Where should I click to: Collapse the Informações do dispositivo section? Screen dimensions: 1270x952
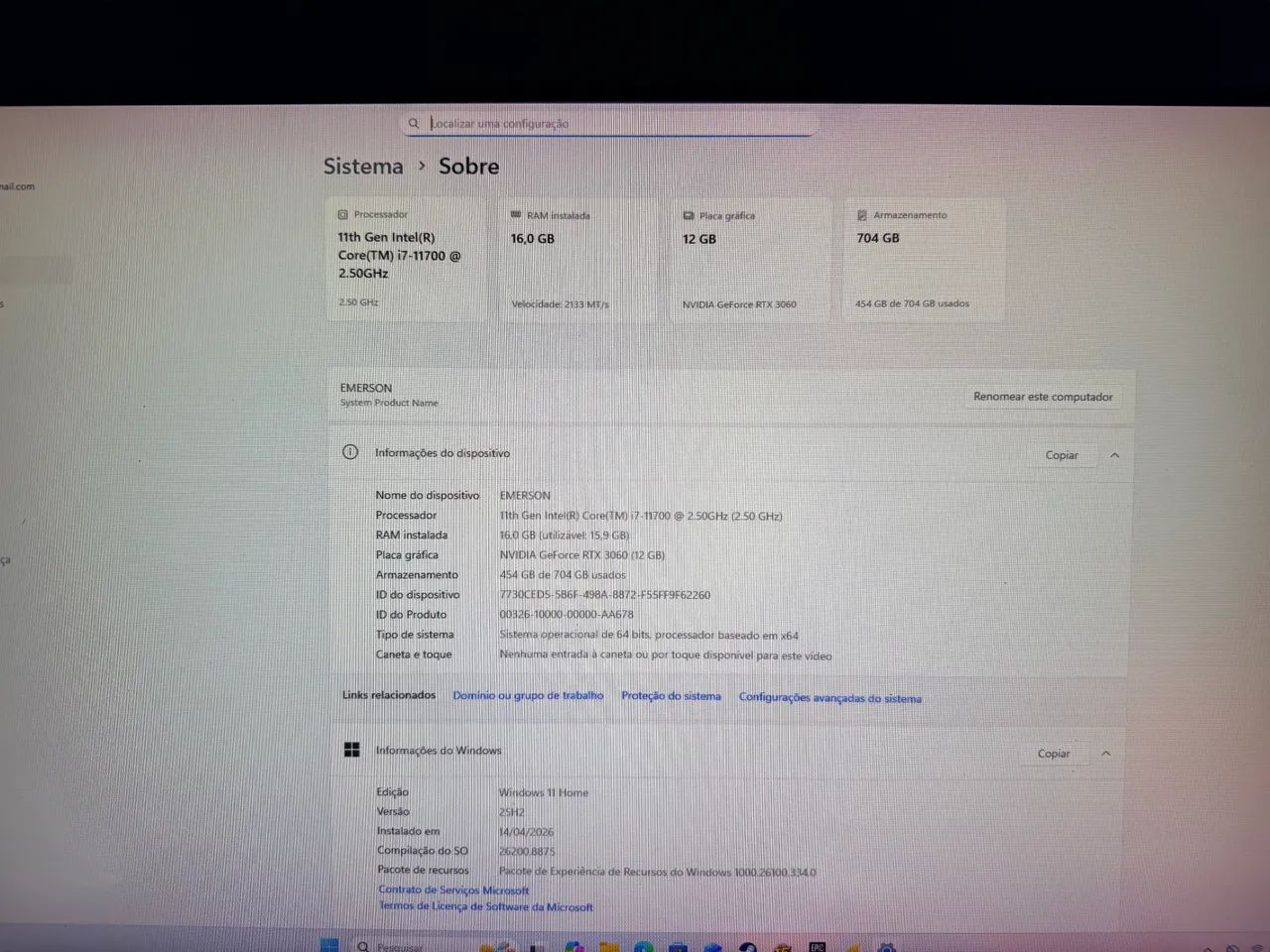point(1114,455)
